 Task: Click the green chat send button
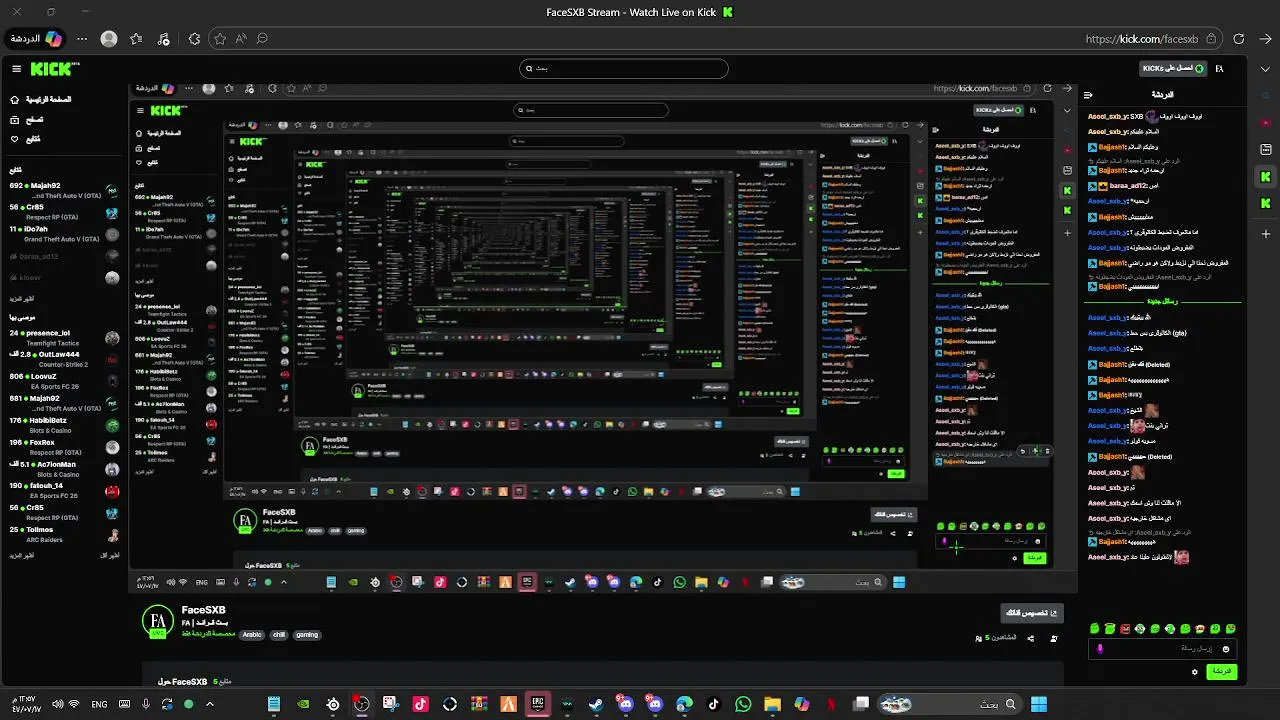click(x=1222, y=672)
